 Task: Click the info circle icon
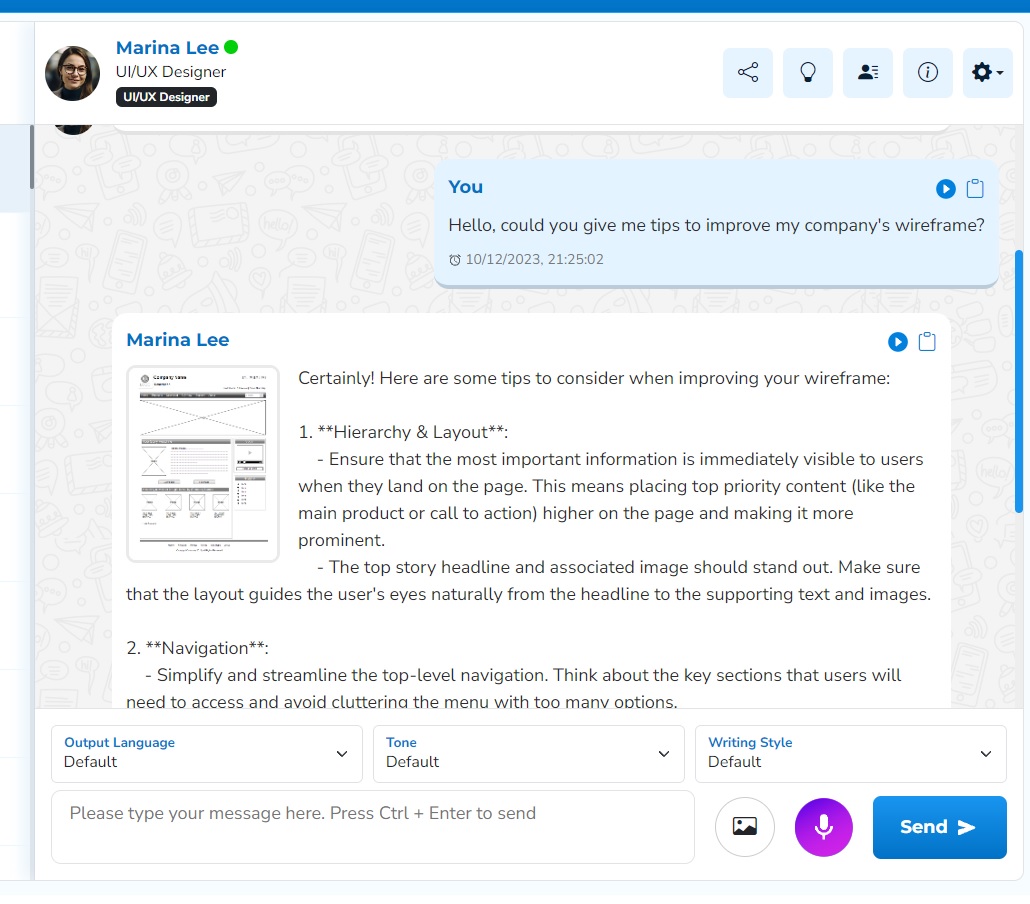[x=927, y=73]
